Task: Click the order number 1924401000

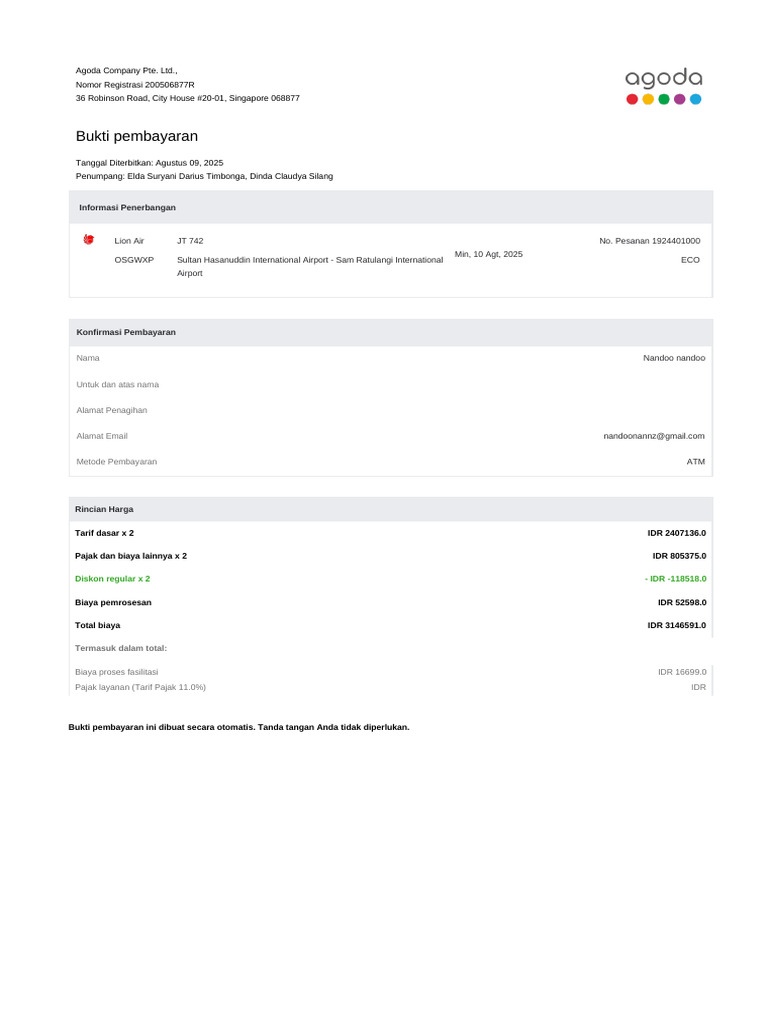Action: tap(676, 241)
